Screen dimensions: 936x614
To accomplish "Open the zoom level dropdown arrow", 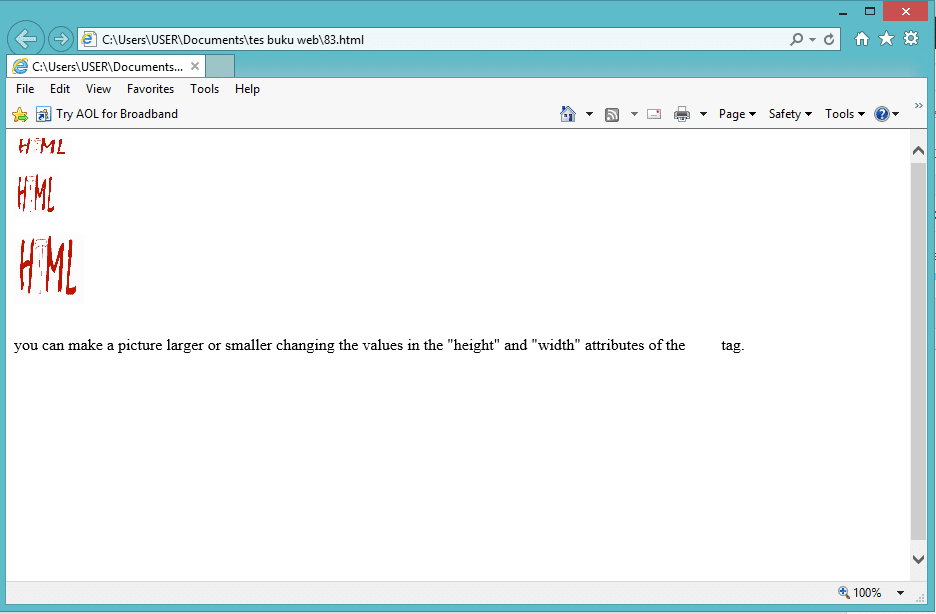I will click(x=898, y=592).
